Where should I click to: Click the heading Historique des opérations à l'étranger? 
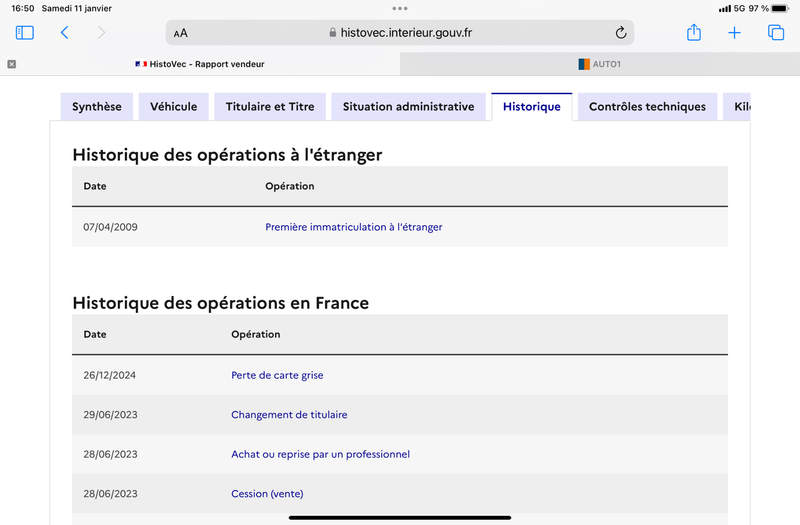(228, 155)
